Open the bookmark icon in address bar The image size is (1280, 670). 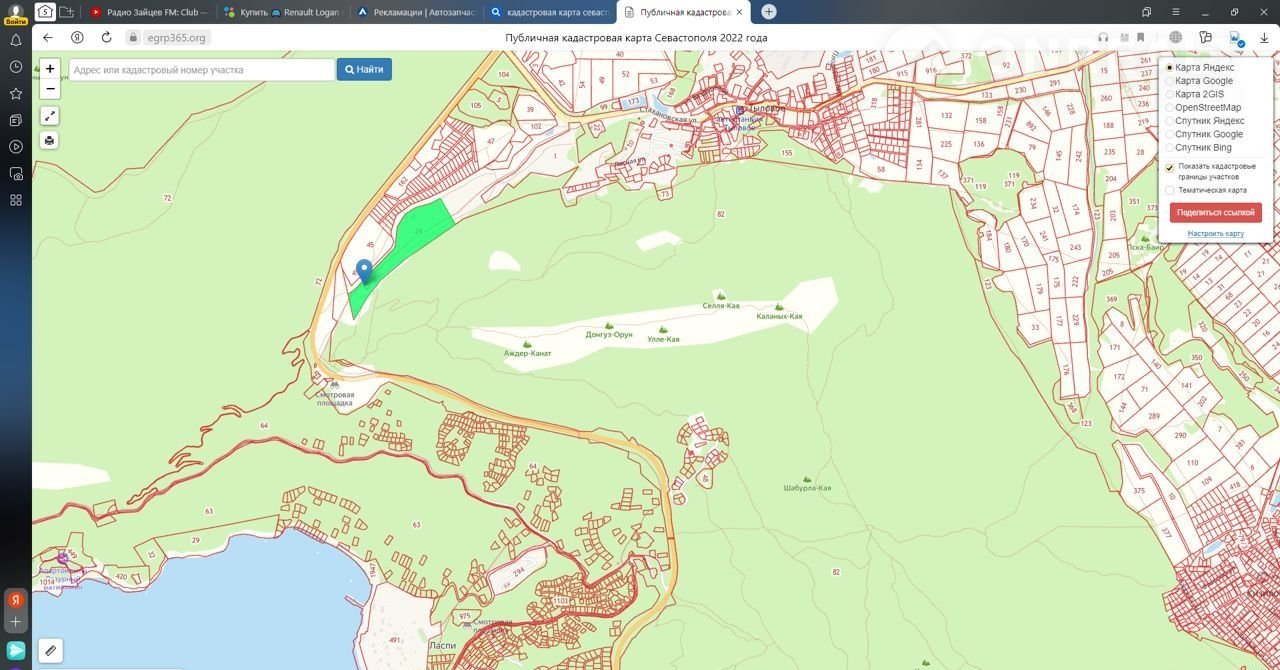pyautogui.click(x=1140, y=37)
